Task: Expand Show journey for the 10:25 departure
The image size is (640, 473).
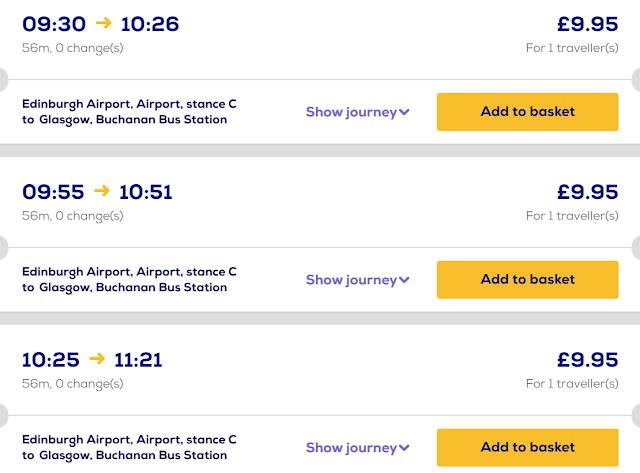Action: 357,448
